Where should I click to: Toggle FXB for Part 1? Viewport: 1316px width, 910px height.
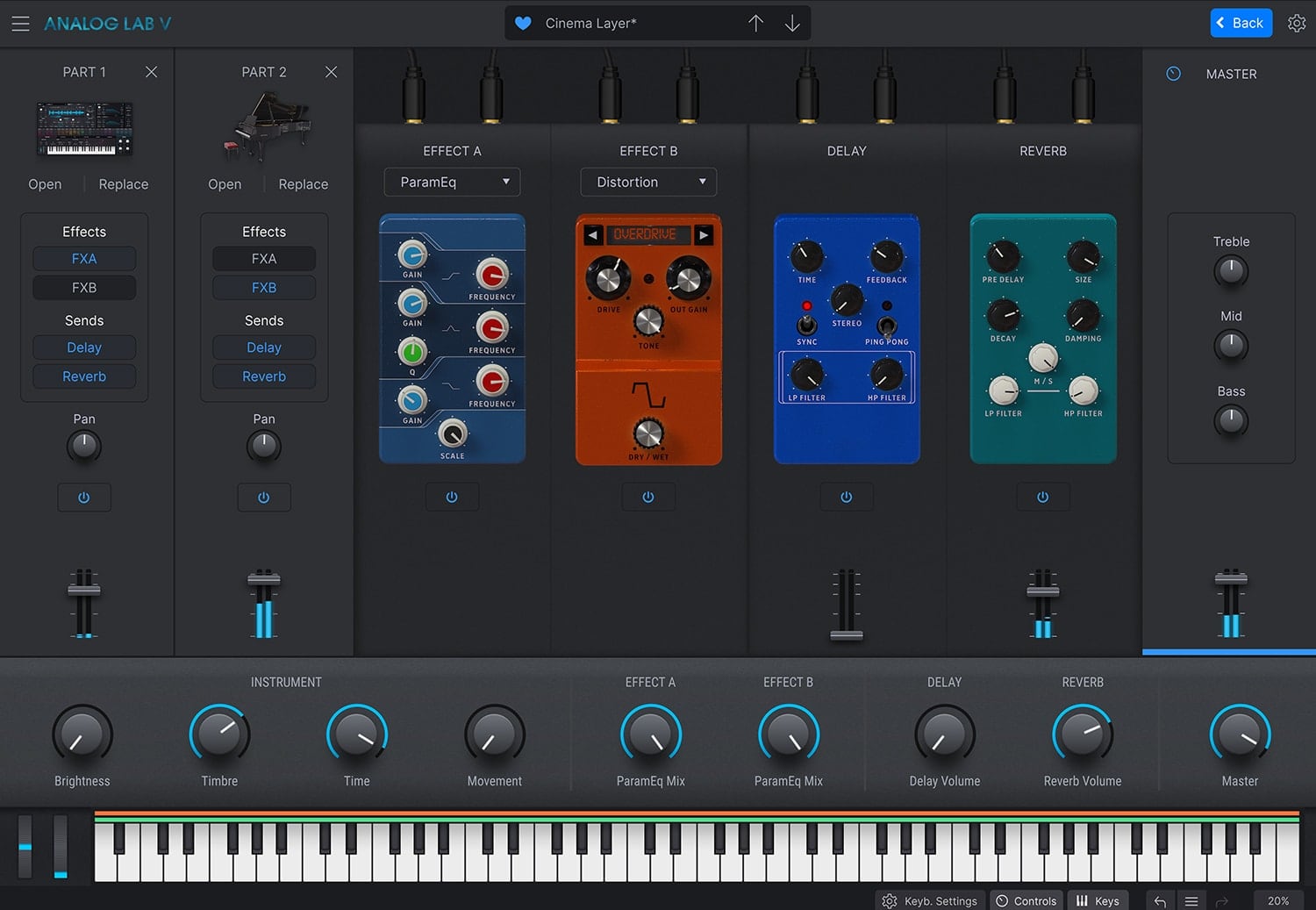(x=84, y=288)
